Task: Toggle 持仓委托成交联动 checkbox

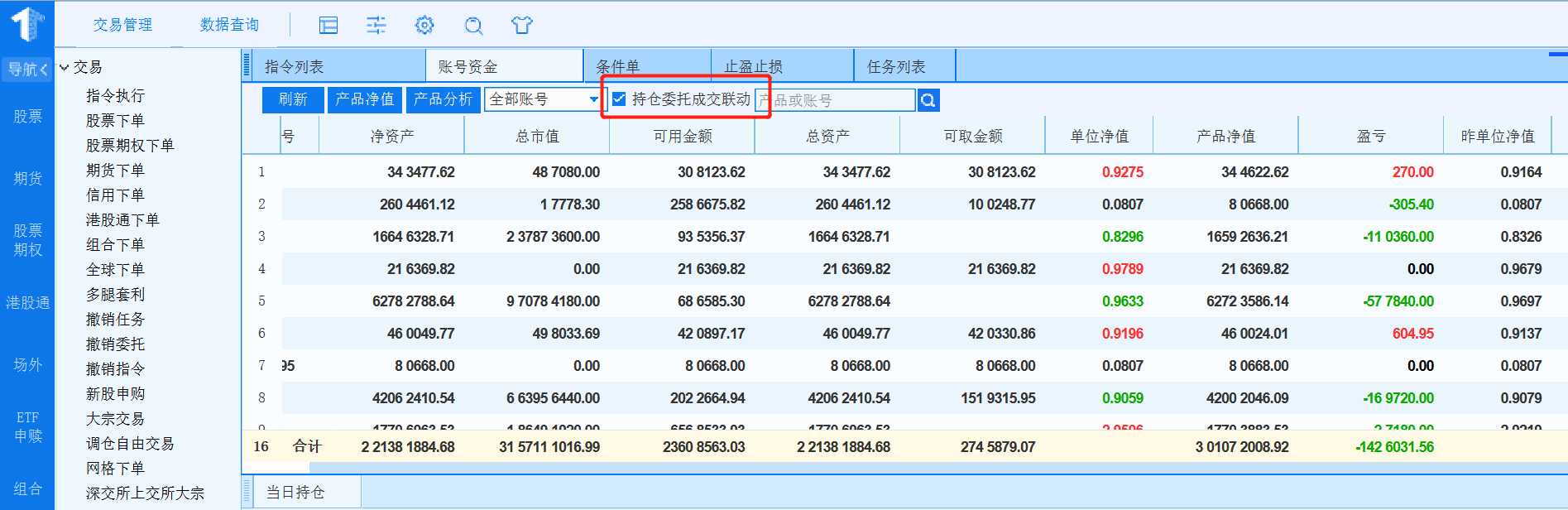Action: point(619,99)
